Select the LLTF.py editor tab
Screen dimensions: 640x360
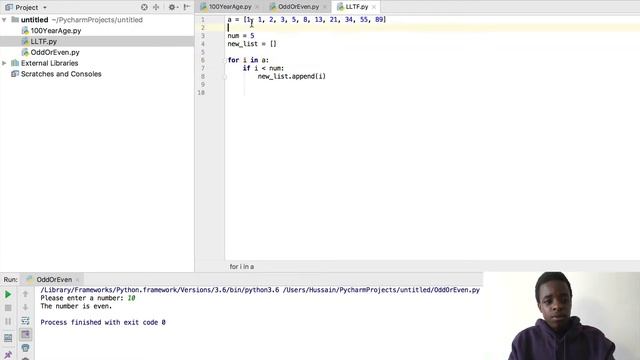(356, 7)
